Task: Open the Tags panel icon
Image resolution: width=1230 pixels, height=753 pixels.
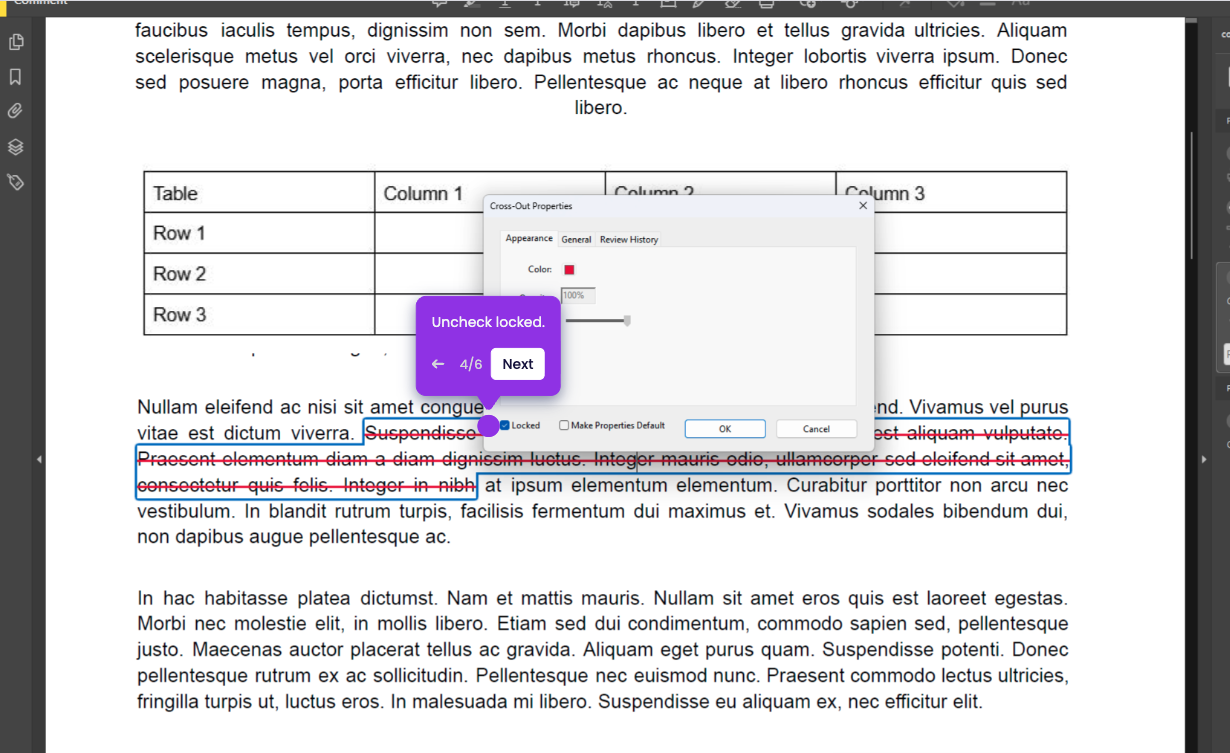Action: [x=15, y=182]
